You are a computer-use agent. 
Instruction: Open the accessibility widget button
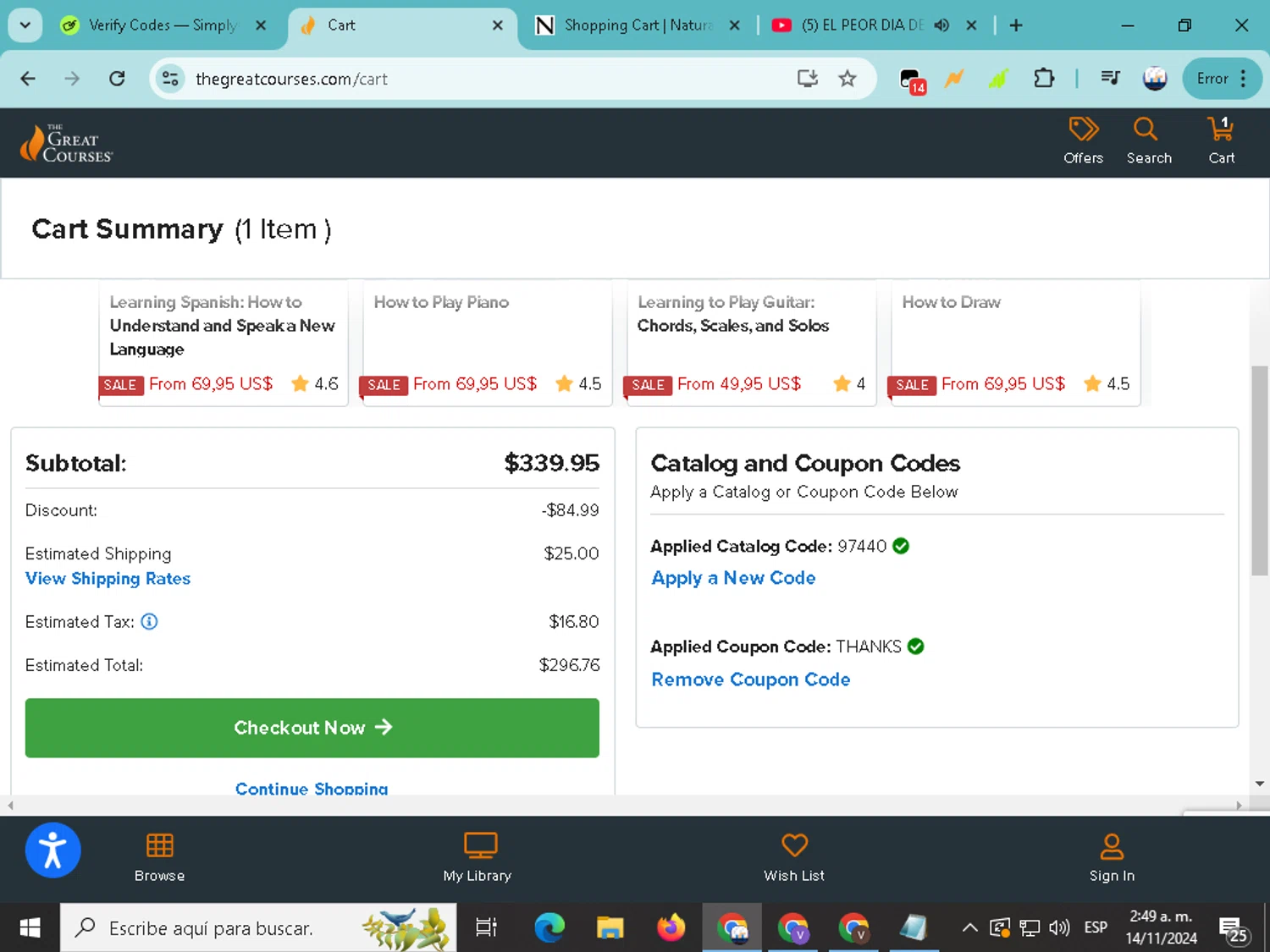[x=52, y=850]
